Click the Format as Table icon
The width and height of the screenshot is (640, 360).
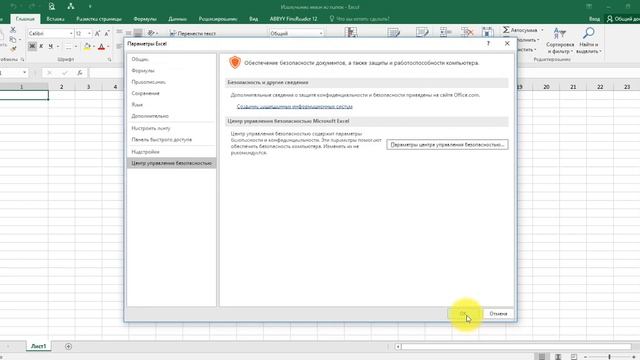(393, 33)
